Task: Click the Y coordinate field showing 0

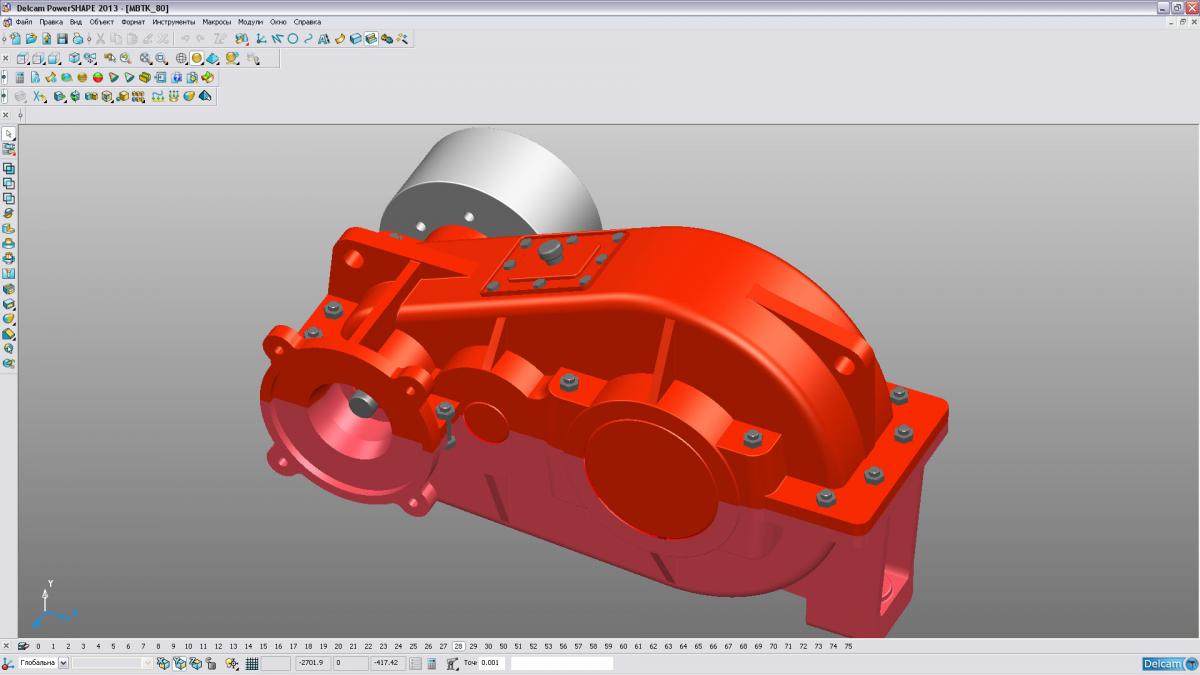Action: [351, 663]
